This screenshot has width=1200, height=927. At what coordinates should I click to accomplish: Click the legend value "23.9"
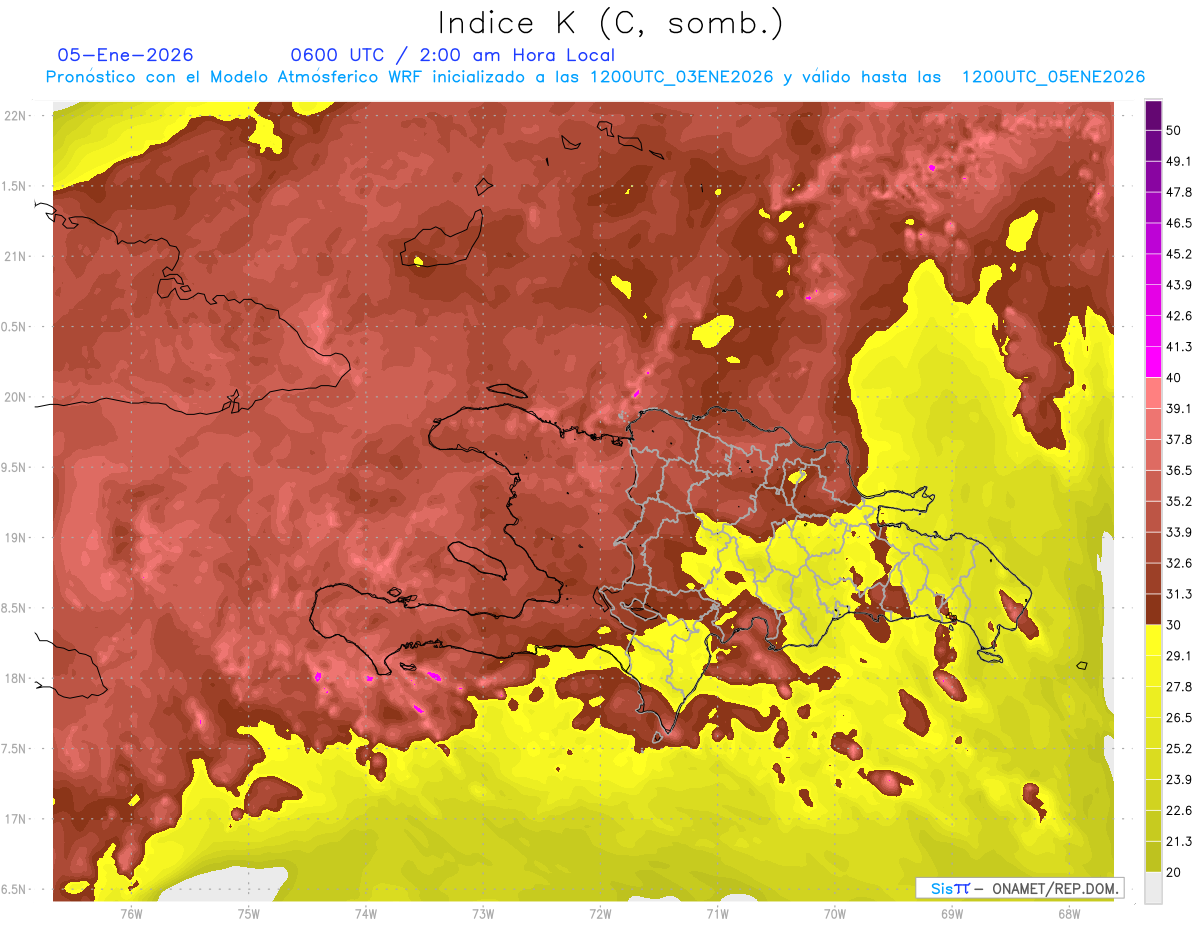click(x=1179, y=779)
